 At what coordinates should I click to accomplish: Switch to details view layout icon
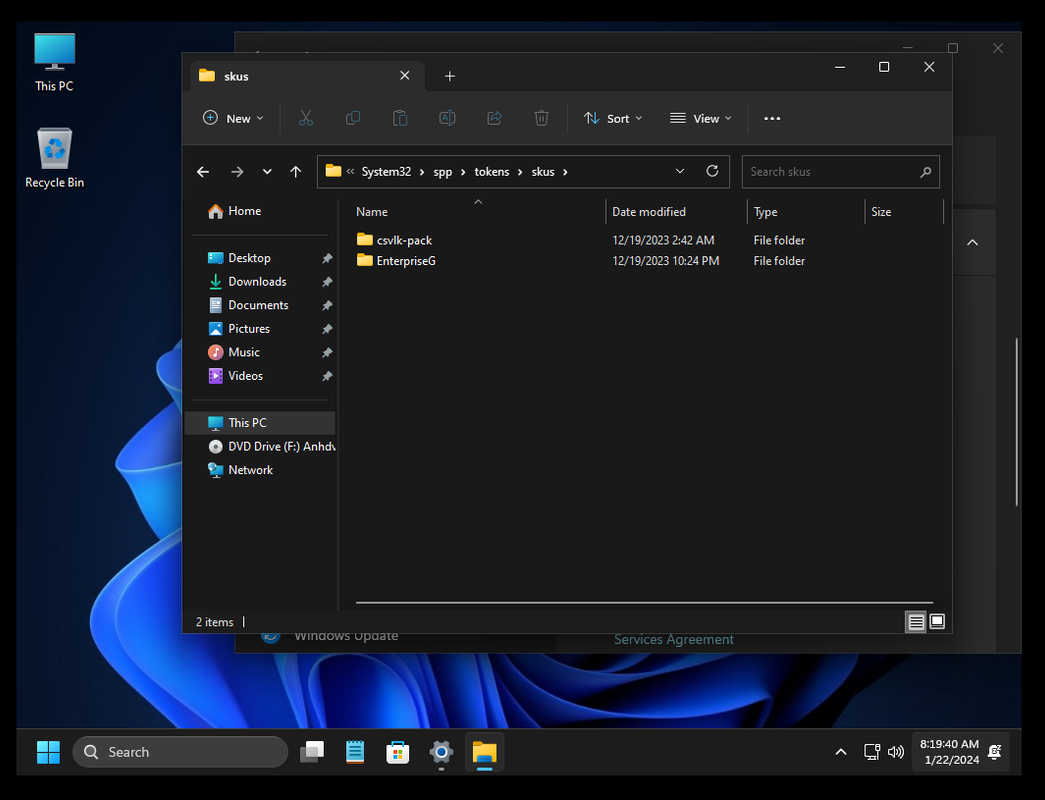tap(916, 622)
